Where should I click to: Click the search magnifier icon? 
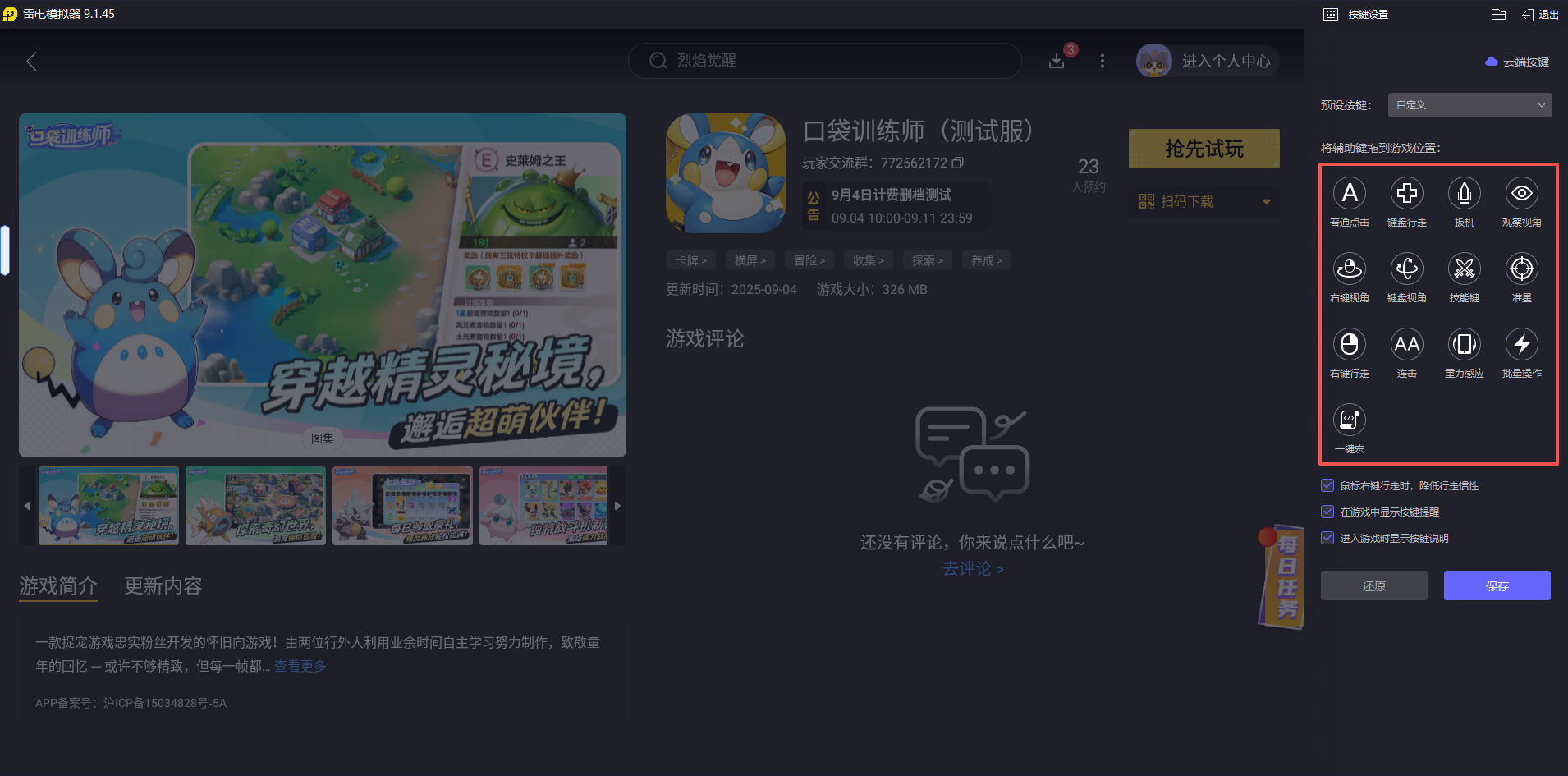click(x=658, y=61)
